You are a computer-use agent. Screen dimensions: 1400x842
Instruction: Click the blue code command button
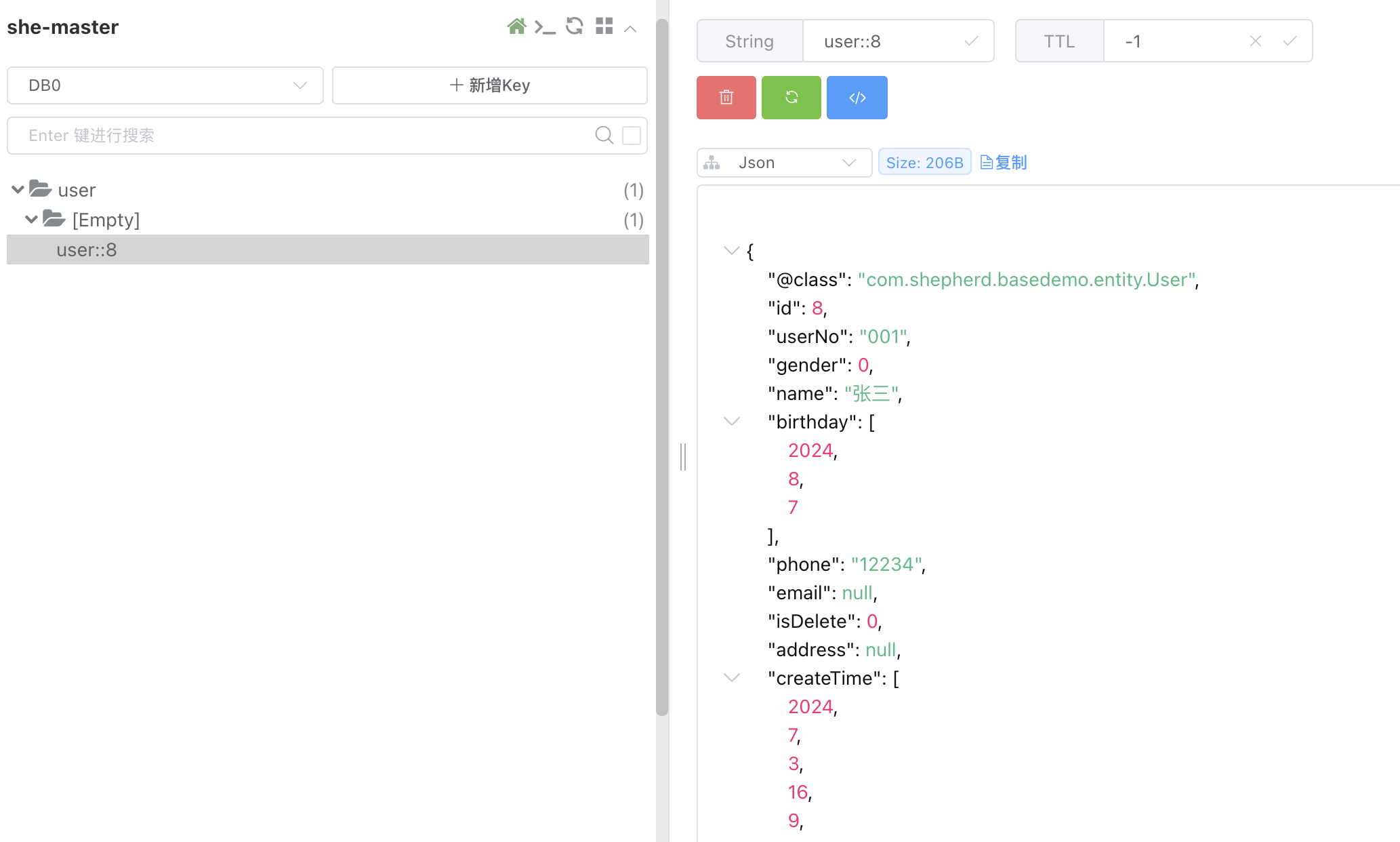(857, 98)
